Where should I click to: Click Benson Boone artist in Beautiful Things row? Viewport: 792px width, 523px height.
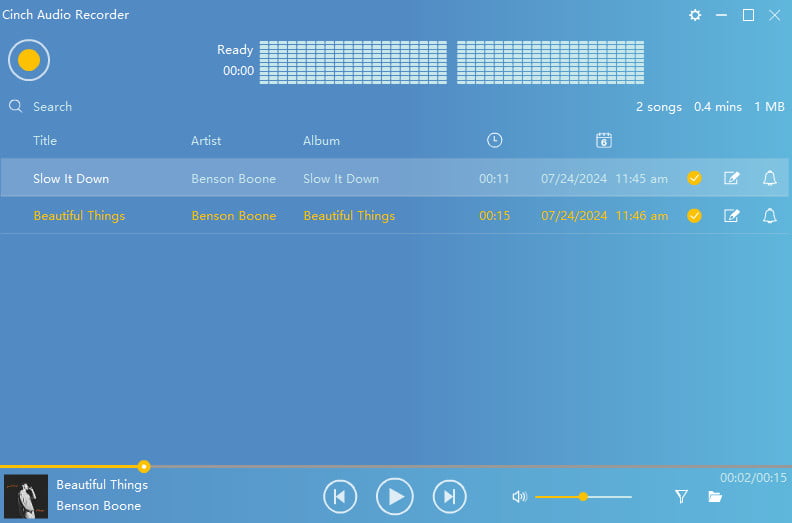234,216
